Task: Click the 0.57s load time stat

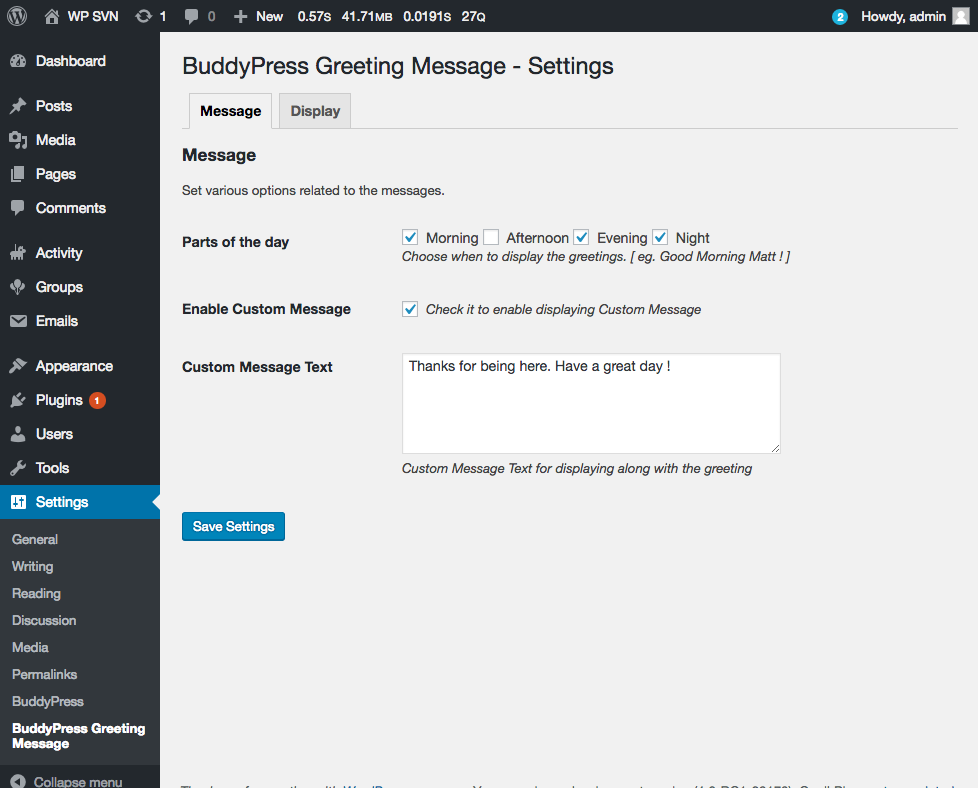Action: pyautogui.click(x=314, y=17)
